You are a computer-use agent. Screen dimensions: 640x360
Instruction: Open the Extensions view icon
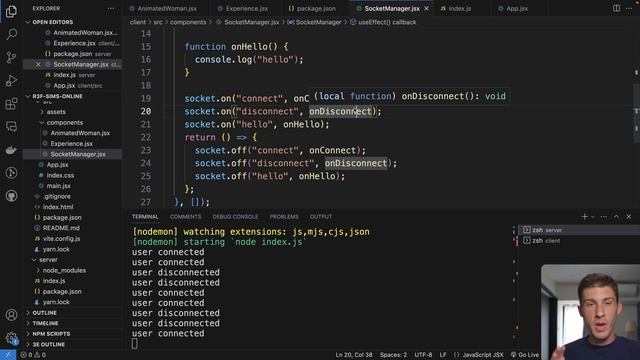pos(11,104)
